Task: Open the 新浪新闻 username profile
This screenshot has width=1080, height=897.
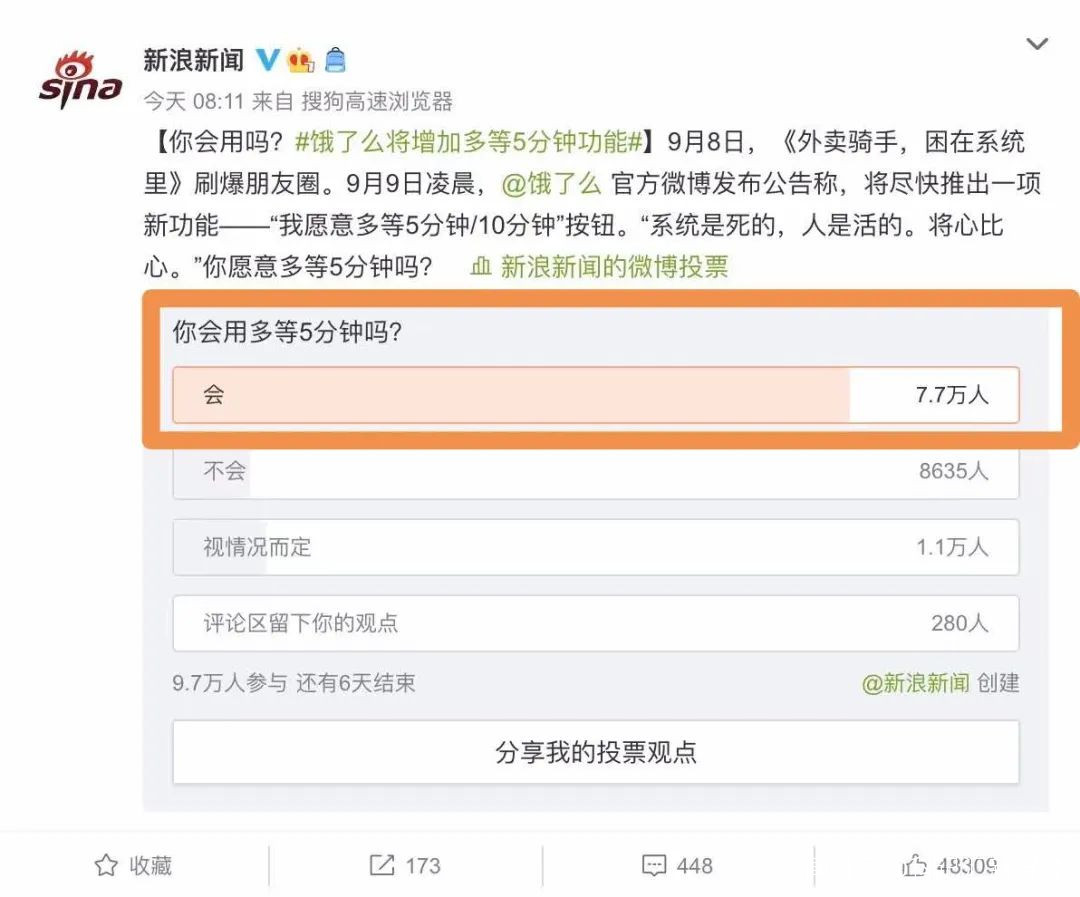Action: pos(193,60)
